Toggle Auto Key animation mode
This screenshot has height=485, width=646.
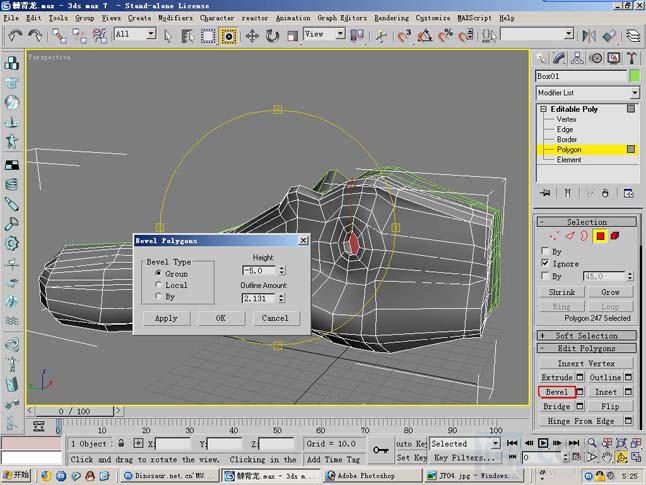pos(411,444)
